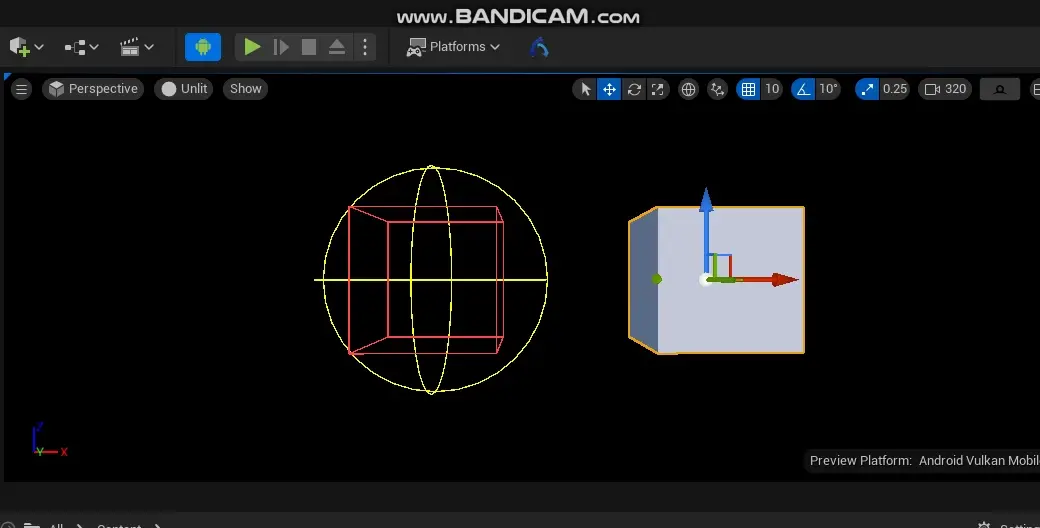Click the camera speed 320 setting
The width and height of the screenshot is (1040, 528).
tap(945, 89)
